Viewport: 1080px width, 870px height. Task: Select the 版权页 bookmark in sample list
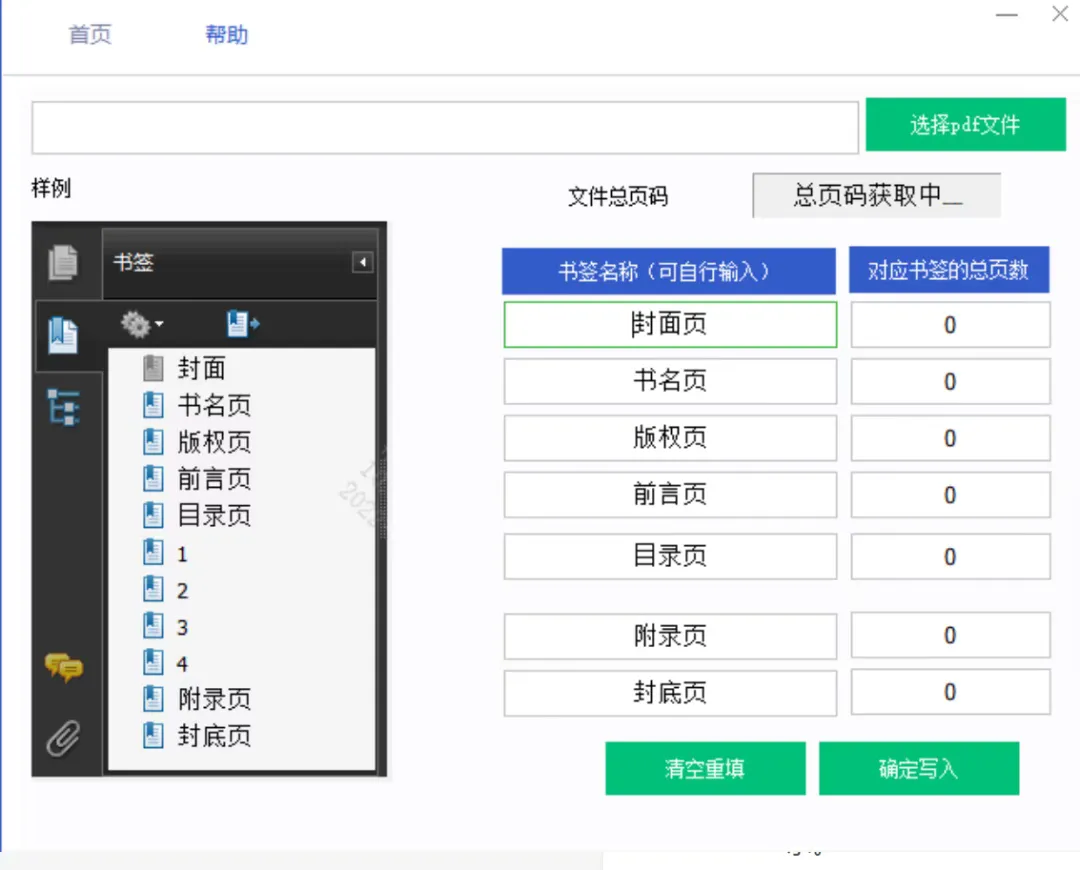click(x=213, y=442)
